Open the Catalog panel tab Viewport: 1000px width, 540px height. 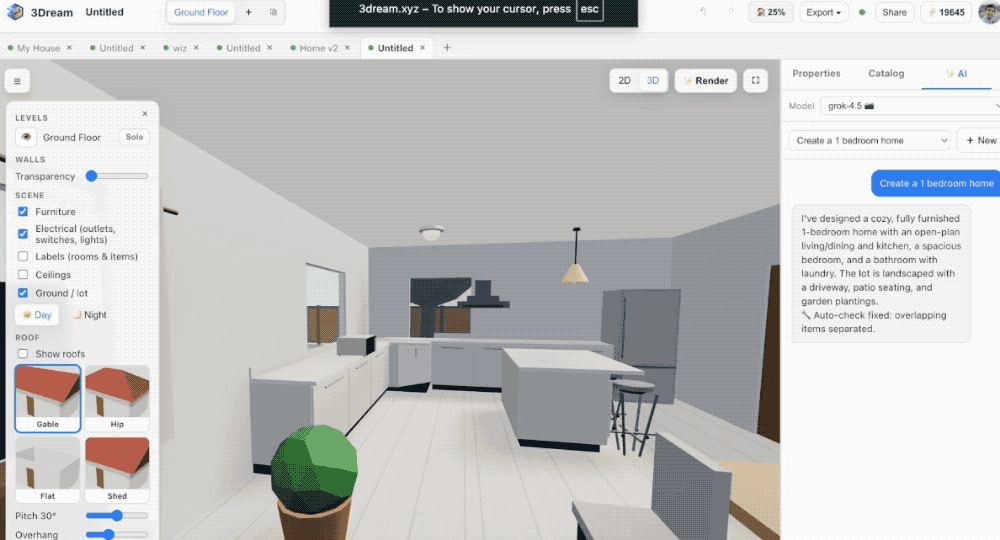(x=886, y=73)
